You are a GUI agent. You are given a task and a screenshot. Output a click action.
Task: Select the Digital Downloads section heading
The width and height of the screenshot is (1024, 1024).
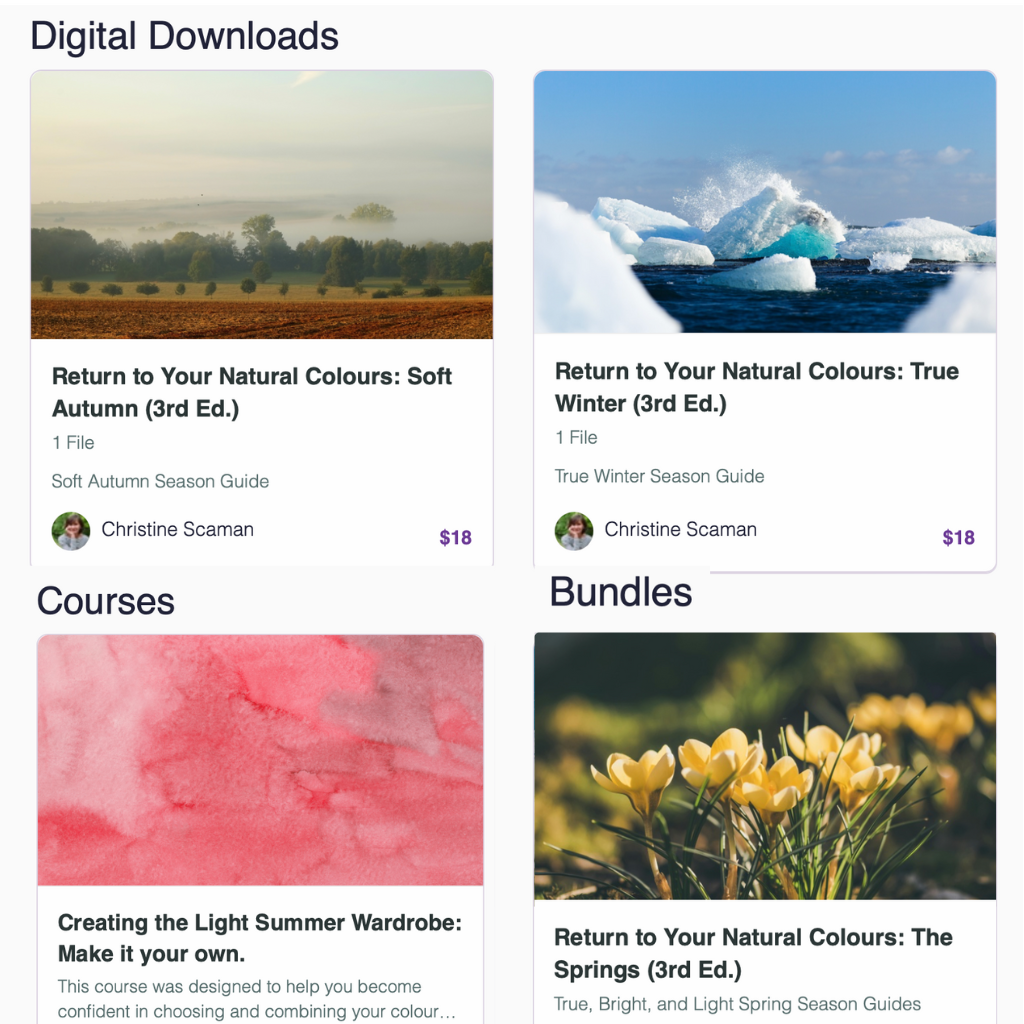point(184,36)
